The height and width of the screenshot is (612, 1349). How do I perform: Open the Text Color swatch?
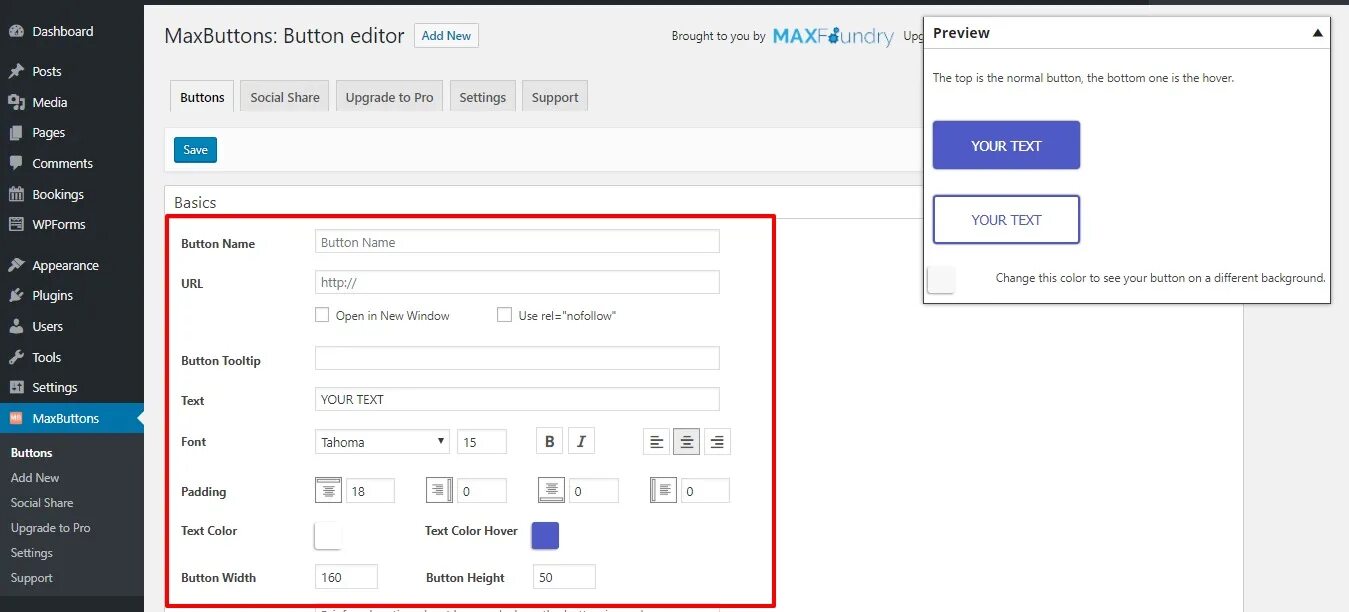point(328,535)
